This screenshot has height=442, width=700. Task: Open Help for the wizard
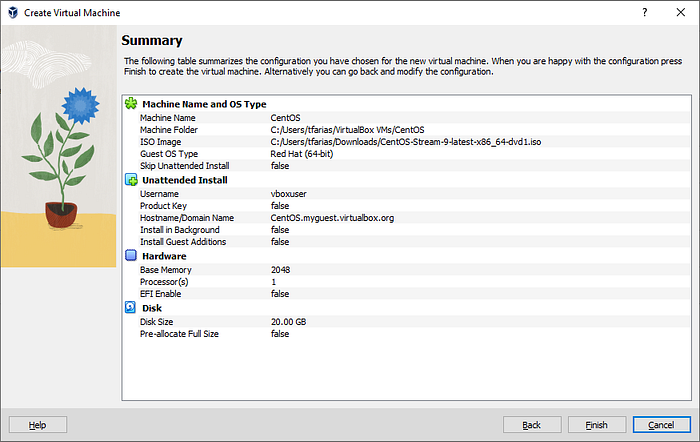click(x=38, y=425)
